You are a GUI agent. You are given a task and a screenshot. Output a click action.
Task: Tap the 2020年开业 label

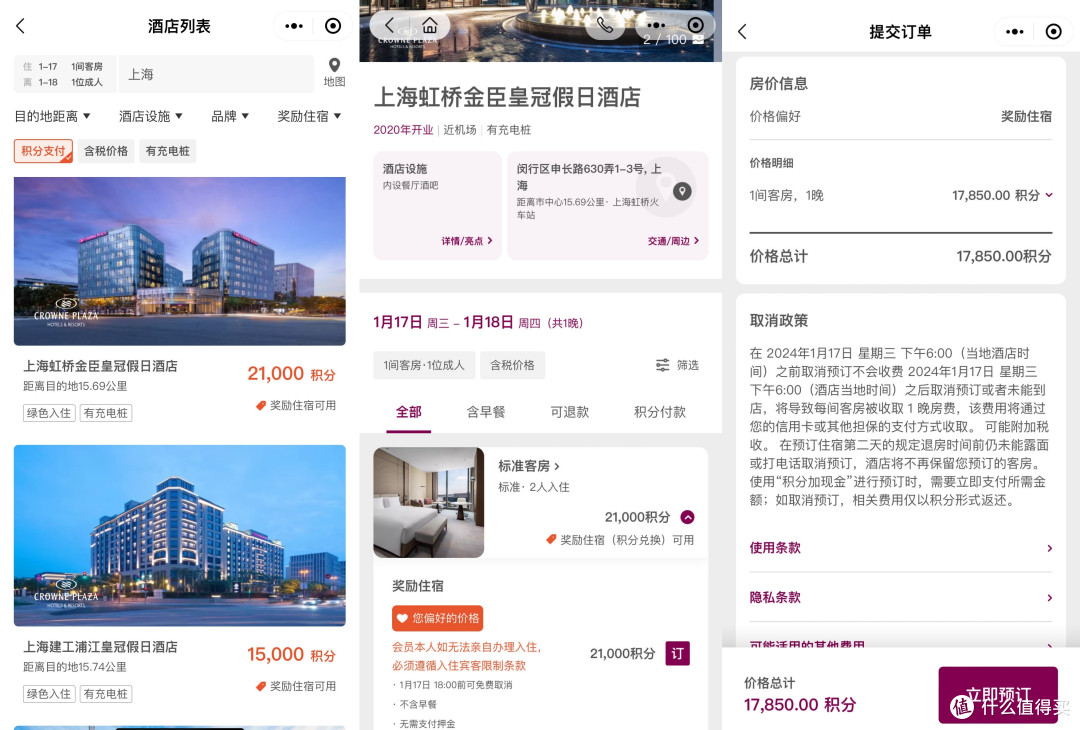point(403,130)
